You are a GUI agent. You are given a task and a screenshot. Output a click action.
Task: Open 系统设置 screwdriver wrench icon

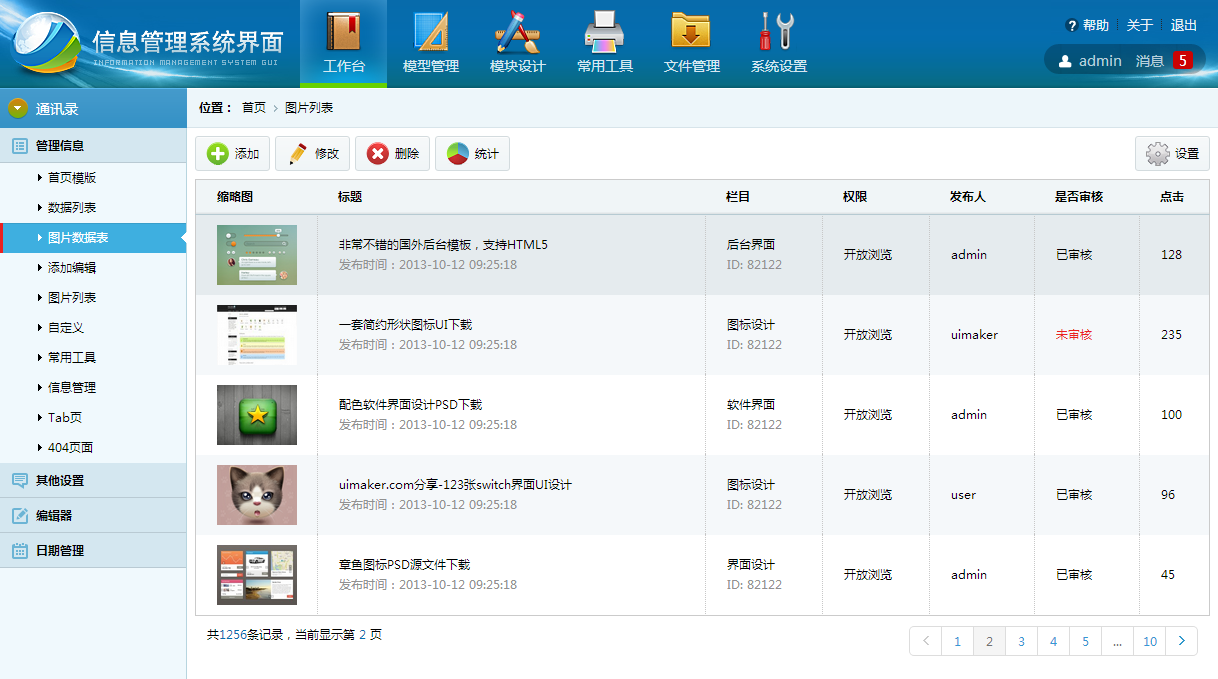point(778,32)
